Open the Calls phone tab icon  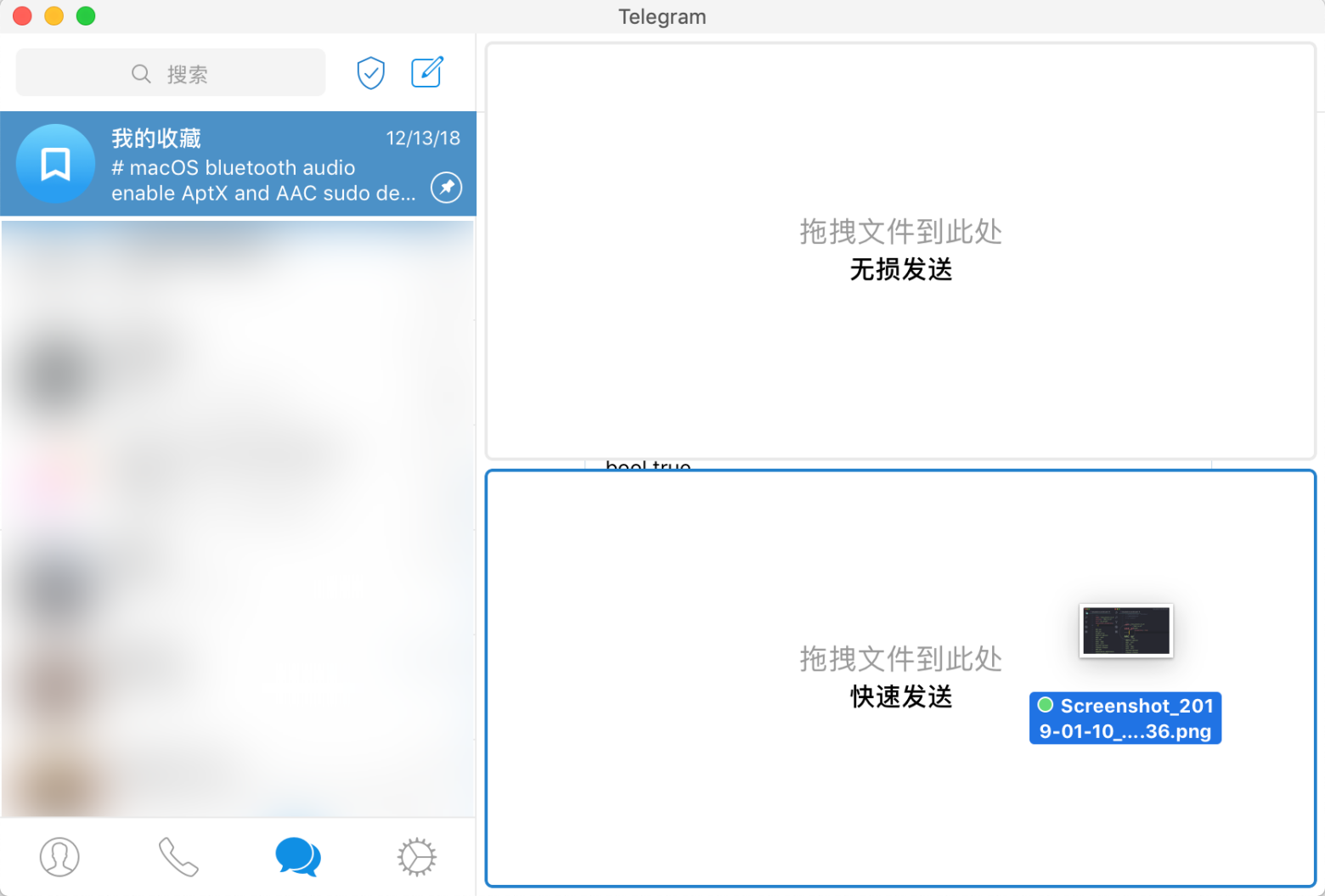click(x=178, y=857)
